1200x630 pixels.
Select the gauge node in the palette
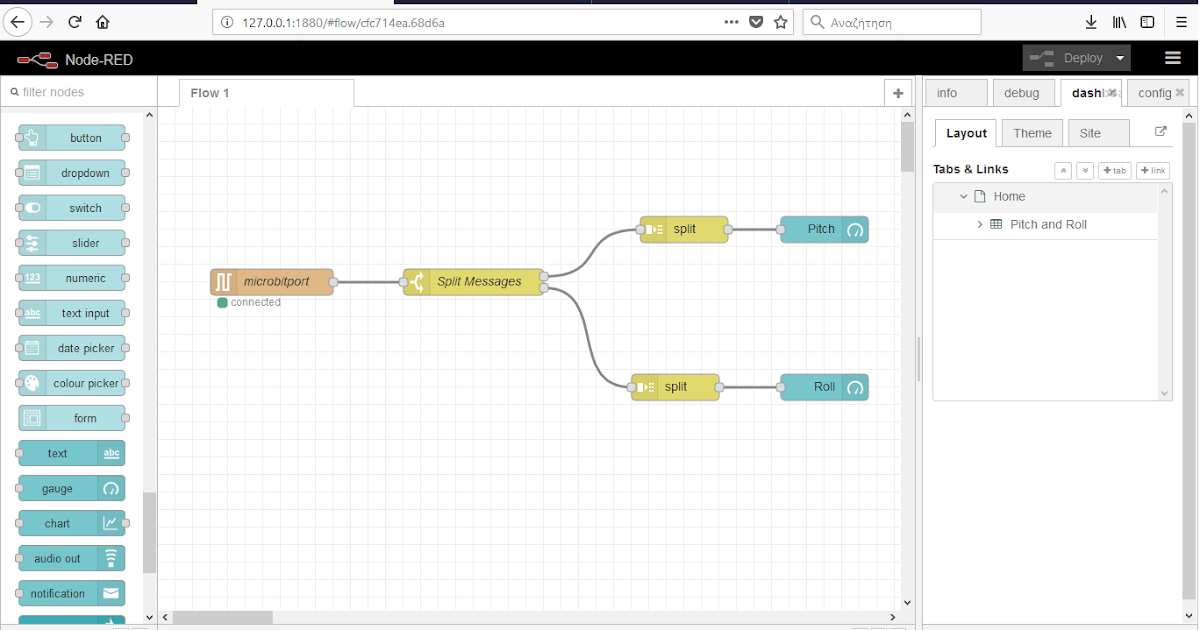pyautogui.click(x=70, y=488)
